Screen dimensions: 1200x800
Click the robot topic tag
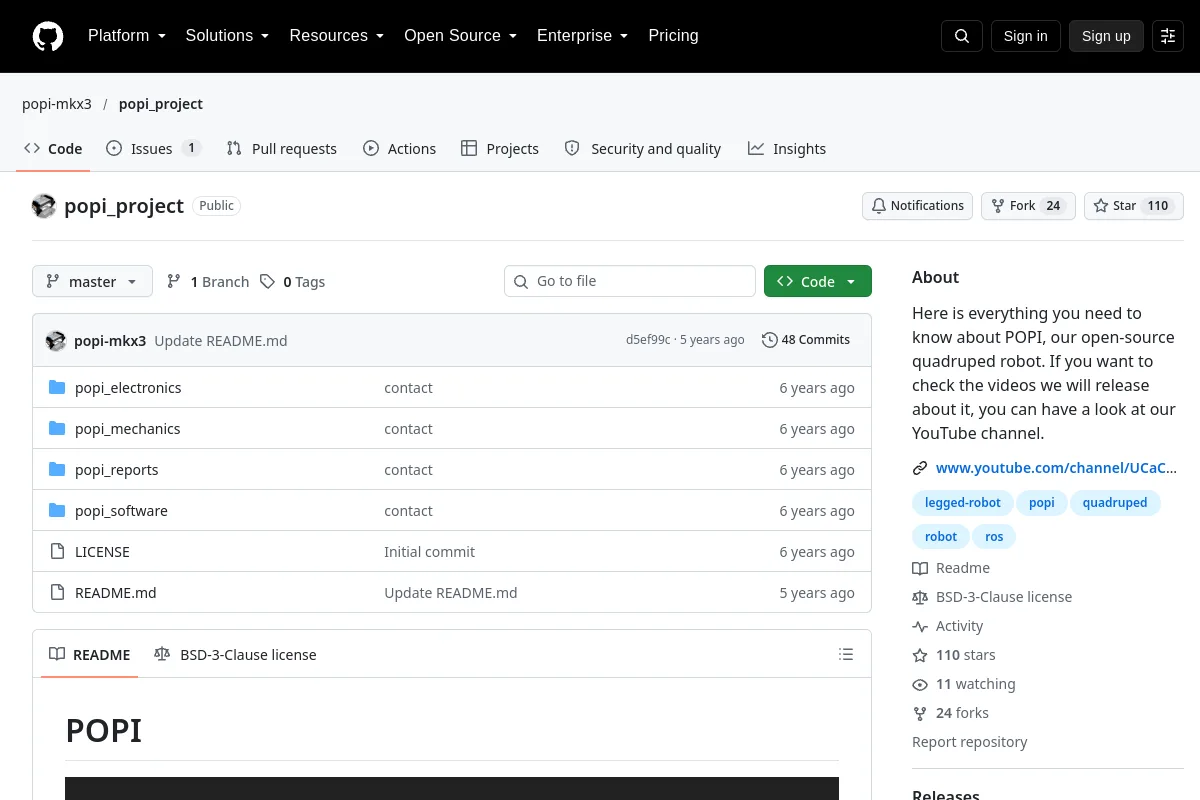[x=941, y=537]
